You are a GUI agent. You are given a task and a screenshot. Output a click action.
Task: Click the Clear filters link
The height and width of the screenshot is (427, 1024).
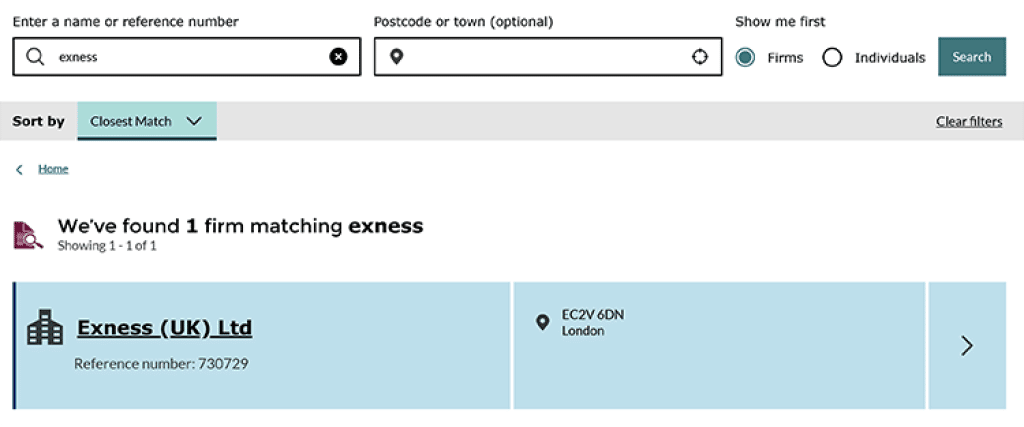pos(969,121)
